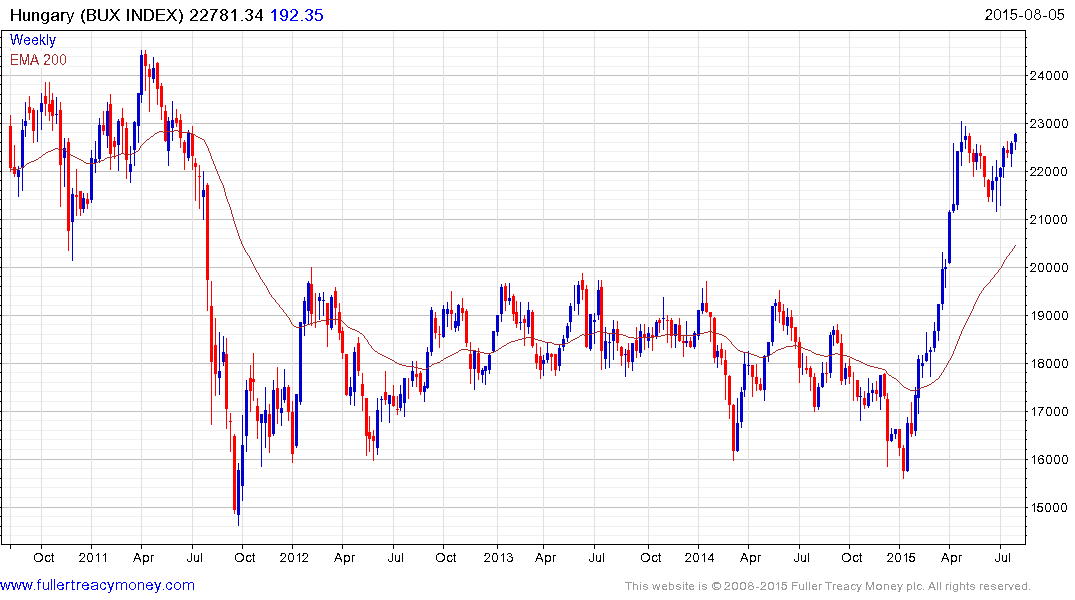Click the 'Weekly' interval label
The width and height of the screenshot is (1075, 600).
click(x=33, y=40)
